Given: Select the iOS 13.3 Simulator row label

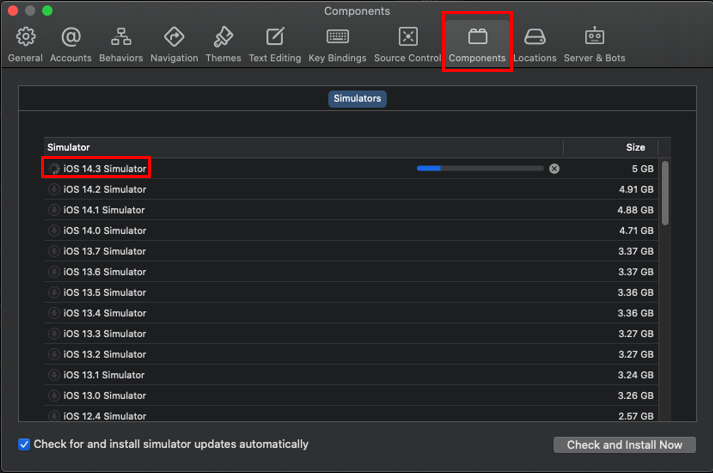Looking at the screenshot, I should coord(105,333).
